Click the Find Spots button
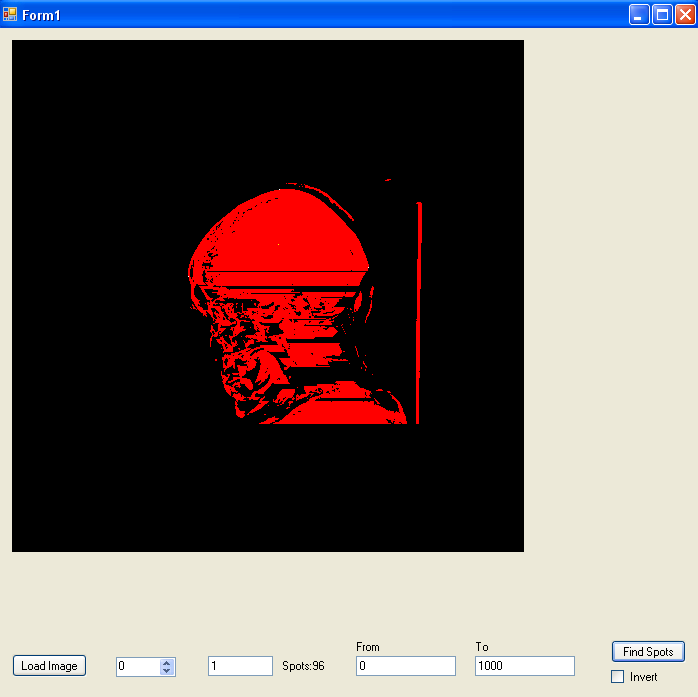Image resolution: width=698 pixels, height=697 pixels. coord(648,652)
